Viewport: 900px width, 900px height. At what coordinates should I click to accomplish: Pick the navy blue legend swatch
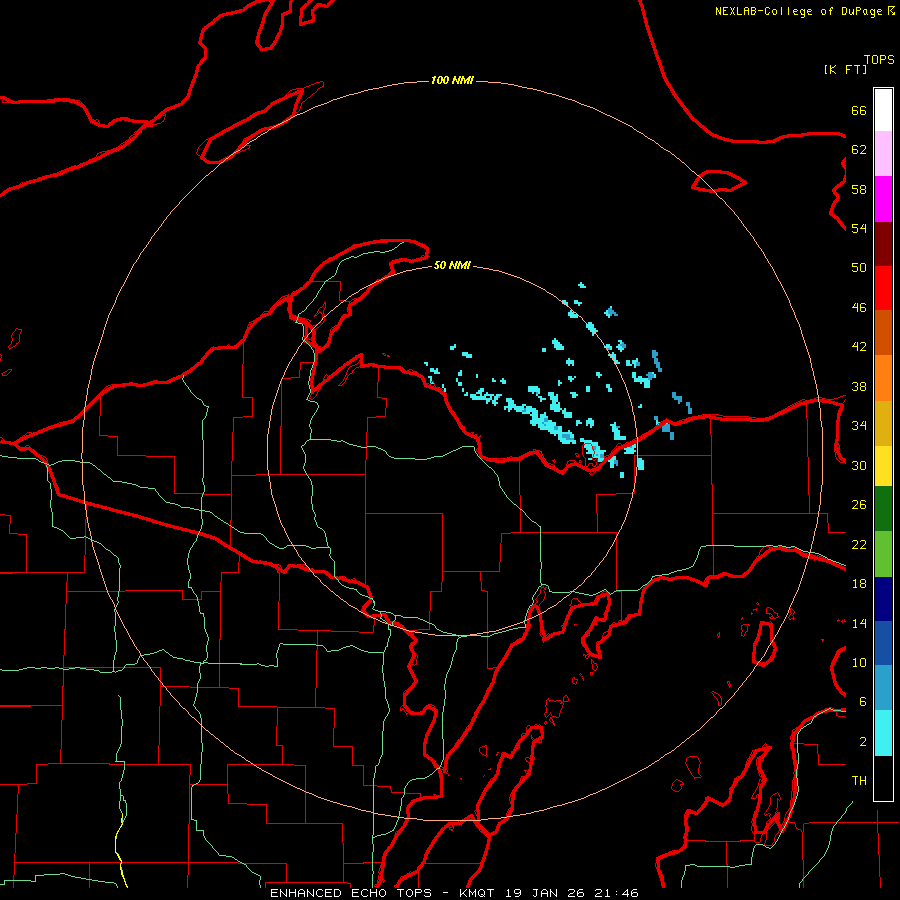tap(883, 599)
